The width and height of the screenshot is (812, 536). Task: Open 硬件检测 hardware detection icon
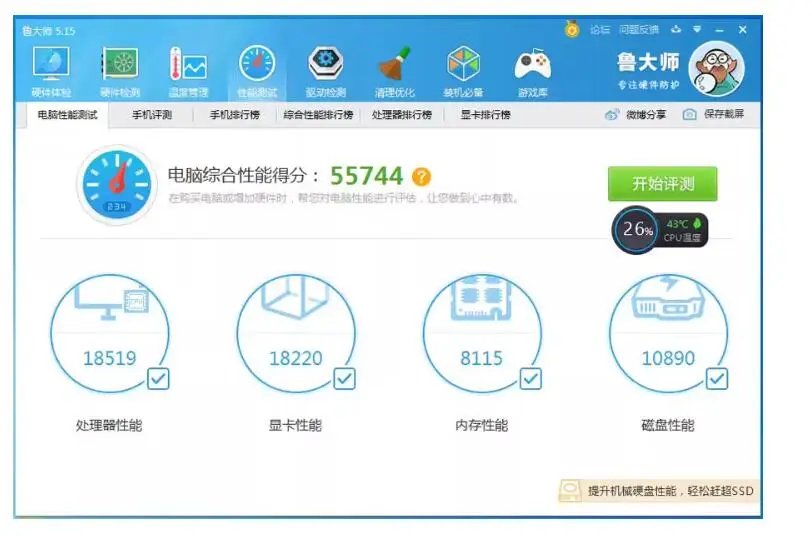[119, 71]
